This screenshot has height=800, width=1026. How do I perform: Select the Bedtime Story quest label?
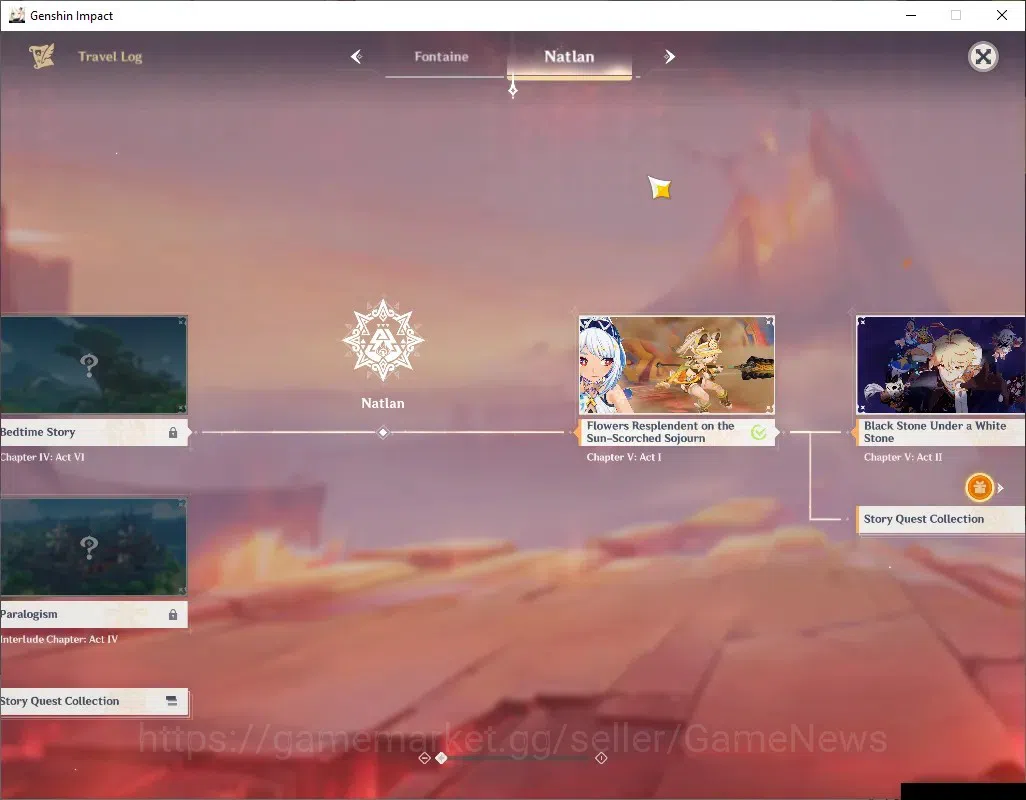tap(94, 432)
